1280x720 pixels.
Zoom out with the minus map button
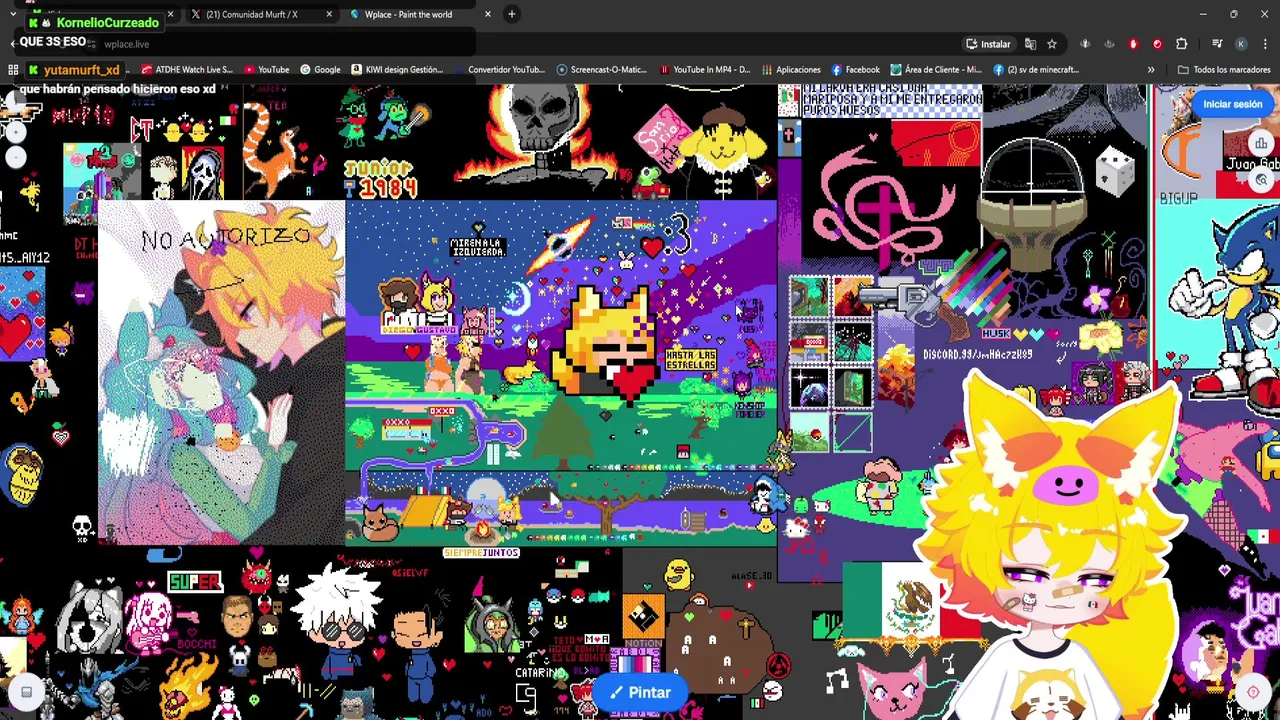tap(16, 156)
